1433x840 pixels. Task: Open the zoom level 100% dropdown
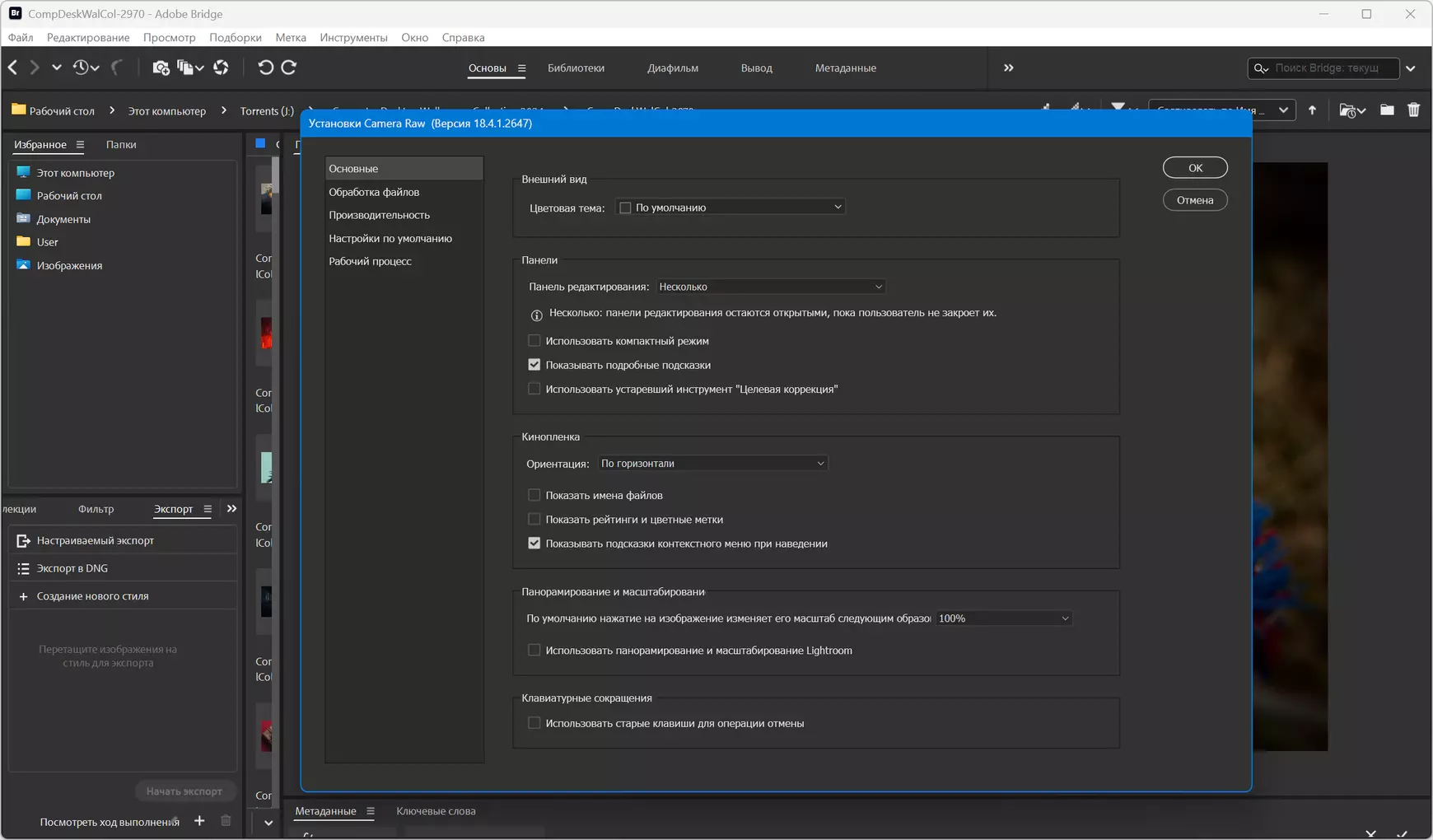[1003, 618]
